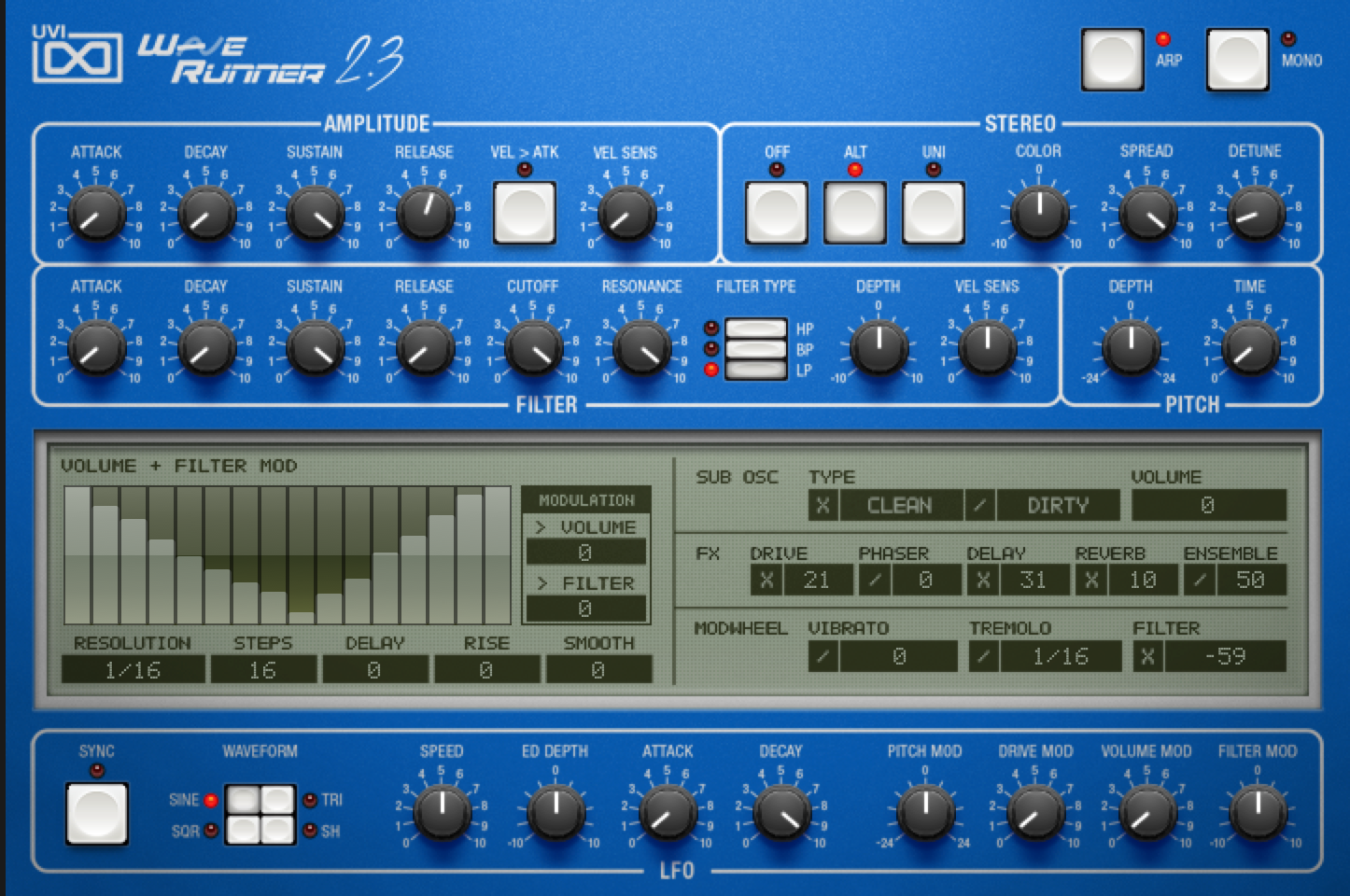The height and width of the screenshot is (896, 1350).
Task: Click the LFO FILTER MOD knob
Action: coord(1258,812)
